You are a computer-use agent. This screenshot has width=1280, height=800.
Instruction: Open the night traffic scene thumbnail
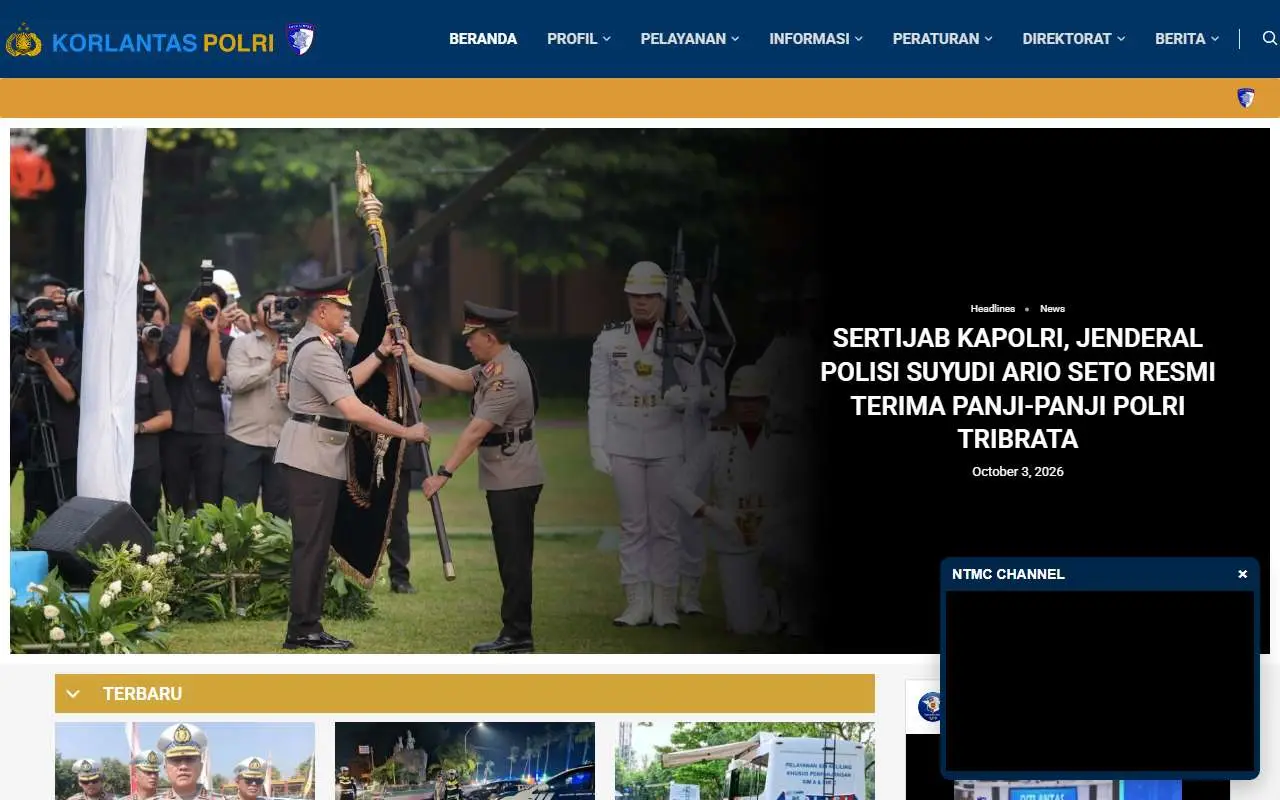click(x=465, y=761)
